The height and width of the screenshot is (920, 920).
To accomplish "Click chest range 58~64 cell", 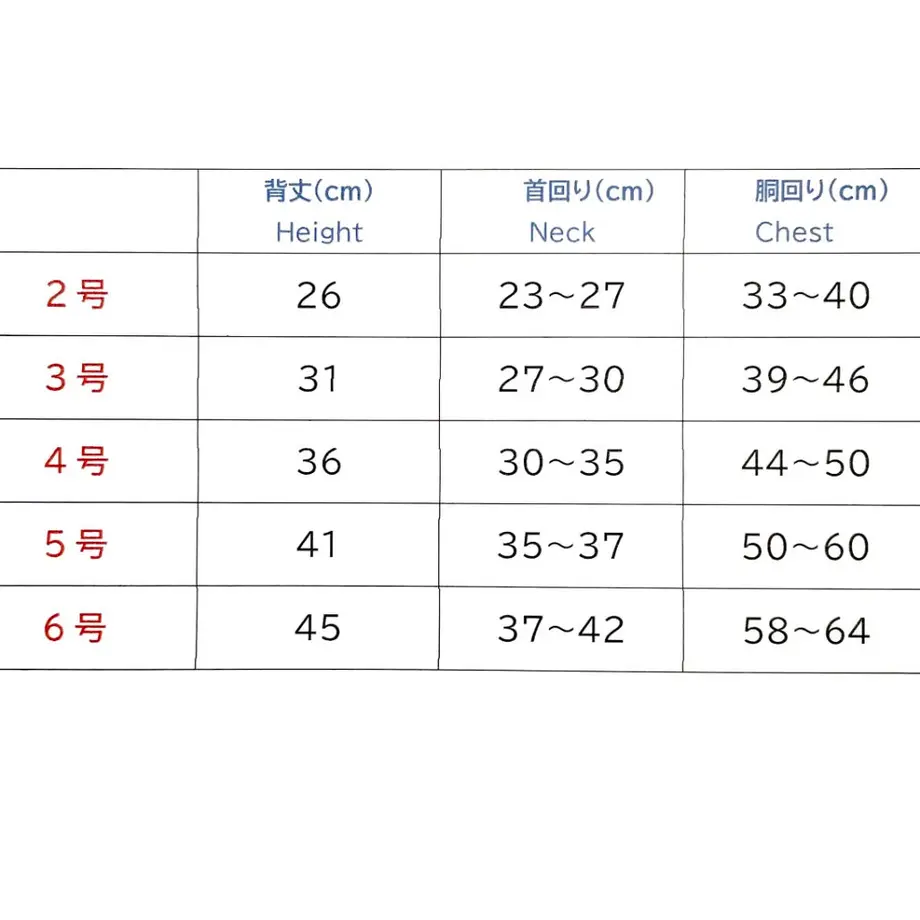I will pos(802,631).
